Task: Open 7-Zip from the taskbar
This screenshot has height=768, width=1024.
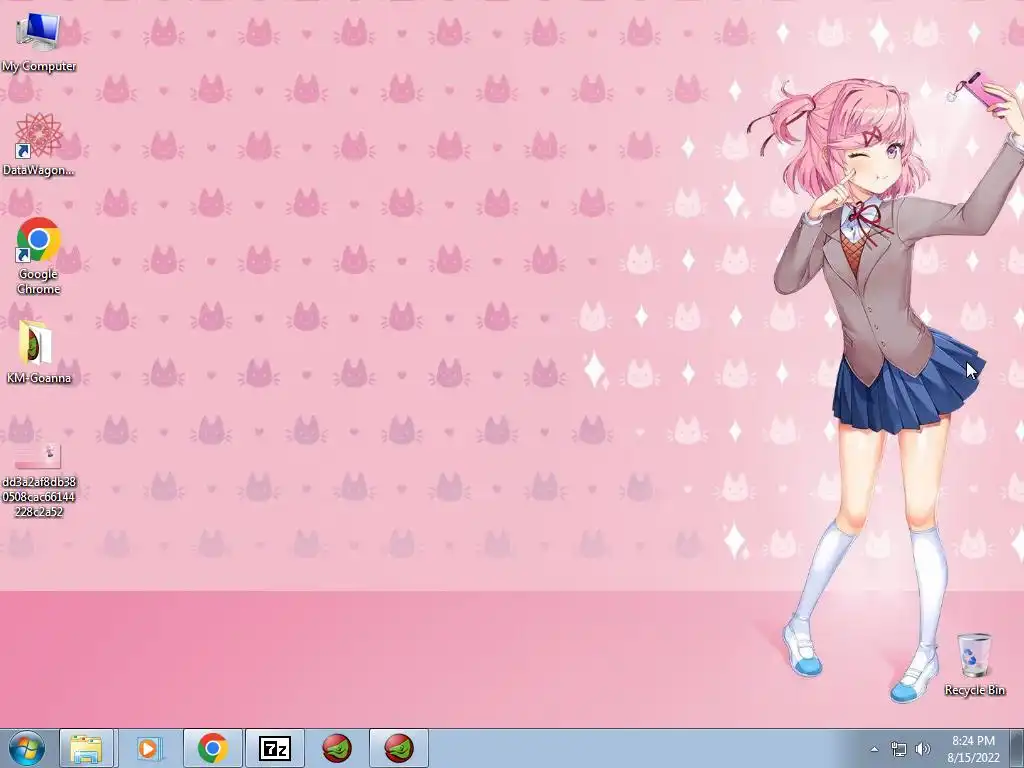Action: click(275, 748)
